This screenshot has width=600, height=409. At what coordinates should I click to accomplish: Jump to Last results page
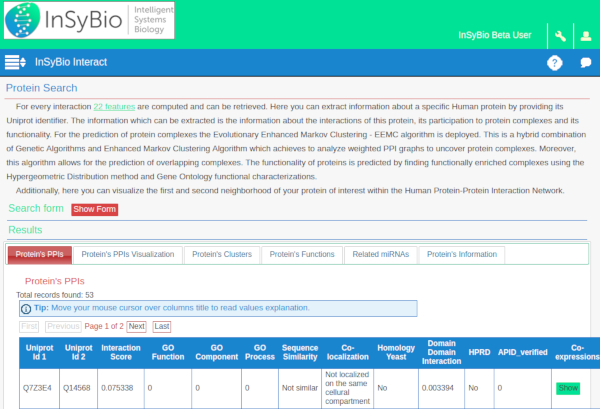click(161, 326)
